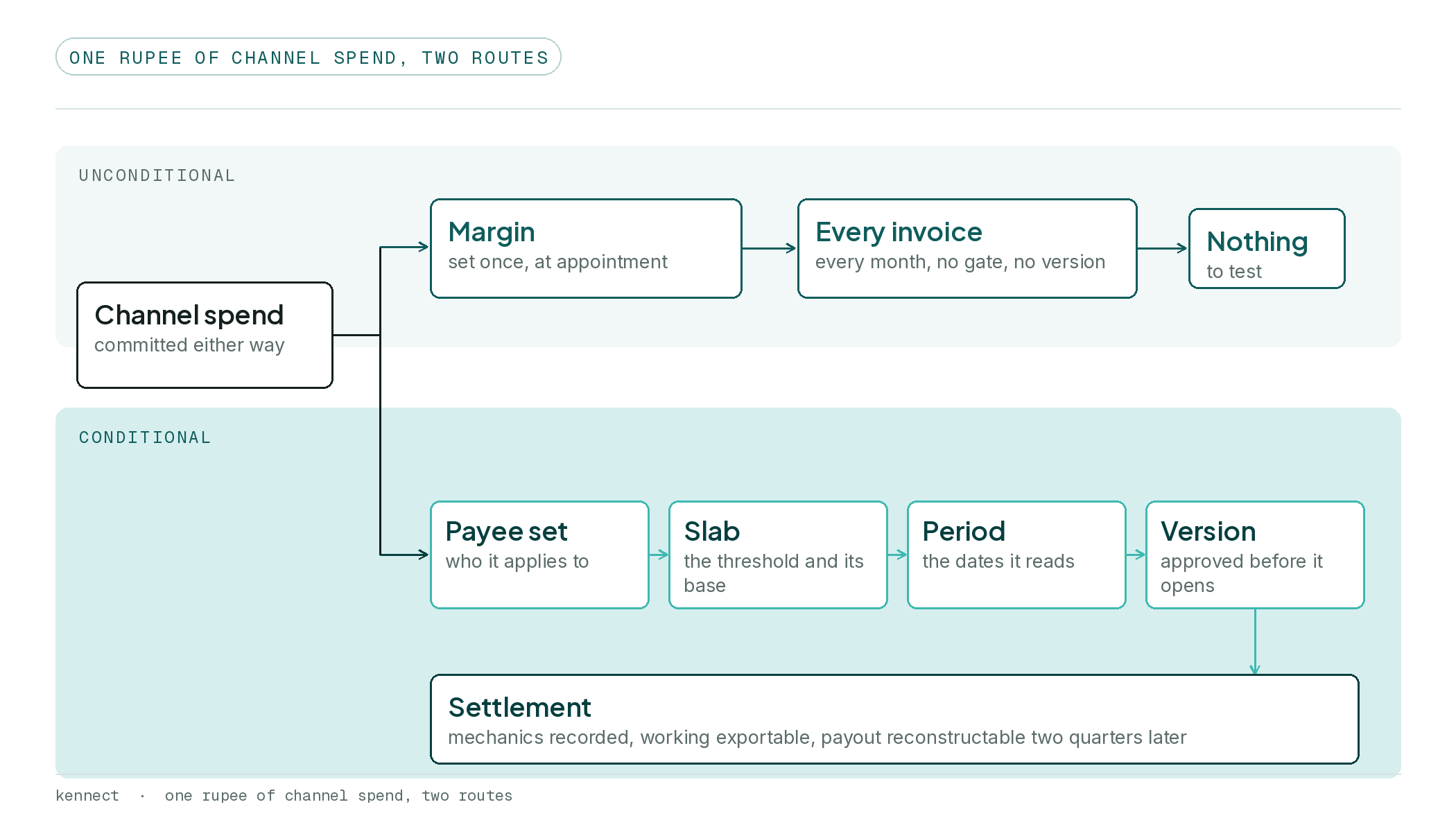
Task: Click 'who it applies to' text
Action: [x=517, y=562]
